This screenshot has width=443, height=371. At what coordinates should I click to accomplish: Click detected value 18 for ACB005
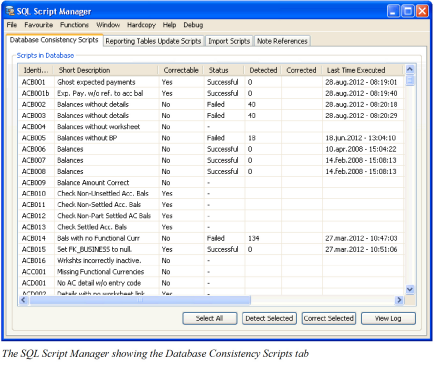(252, 138)
